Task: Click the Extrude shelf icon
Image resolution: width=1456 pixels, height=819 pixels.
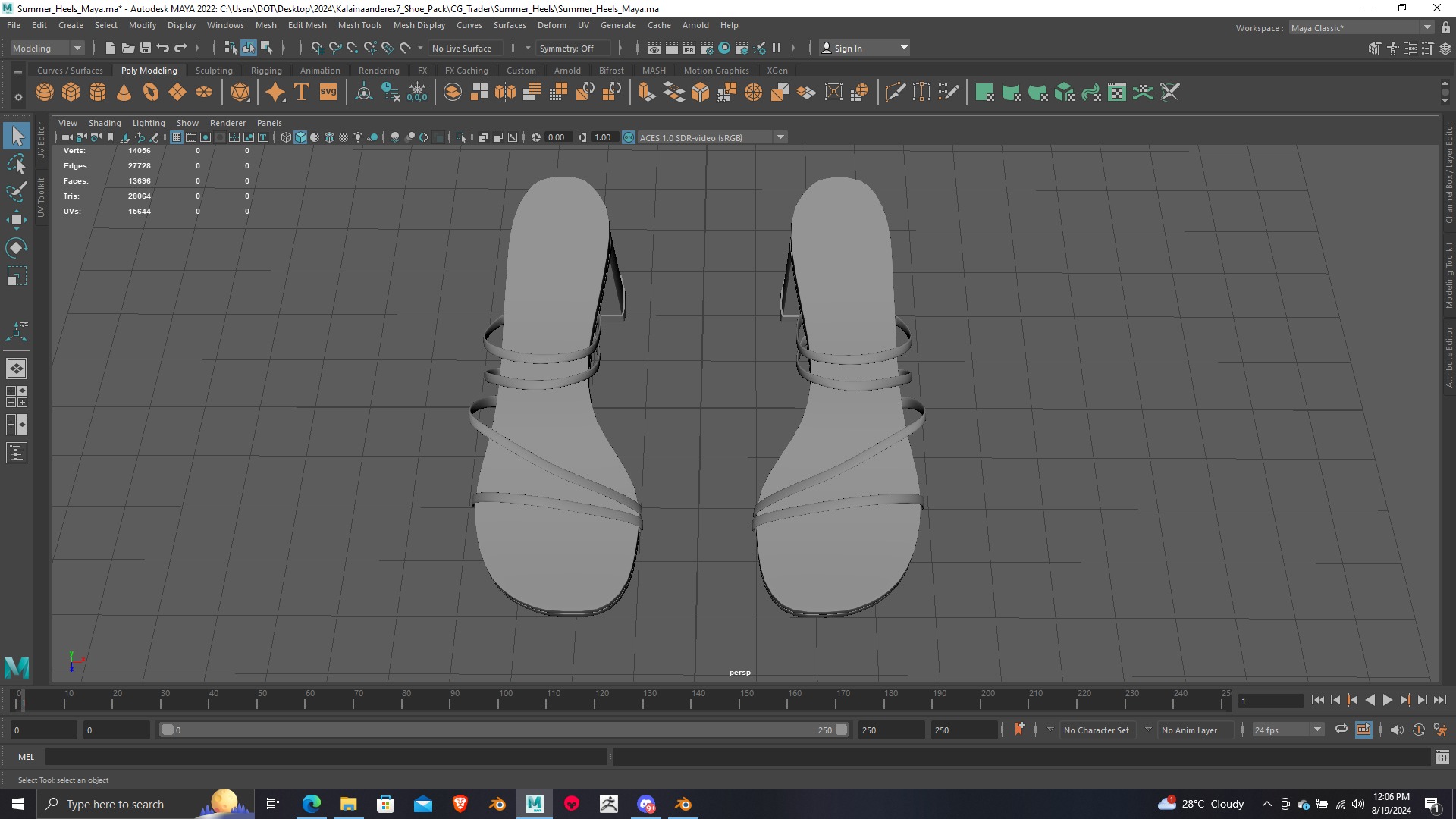Action: coord(647,93)
